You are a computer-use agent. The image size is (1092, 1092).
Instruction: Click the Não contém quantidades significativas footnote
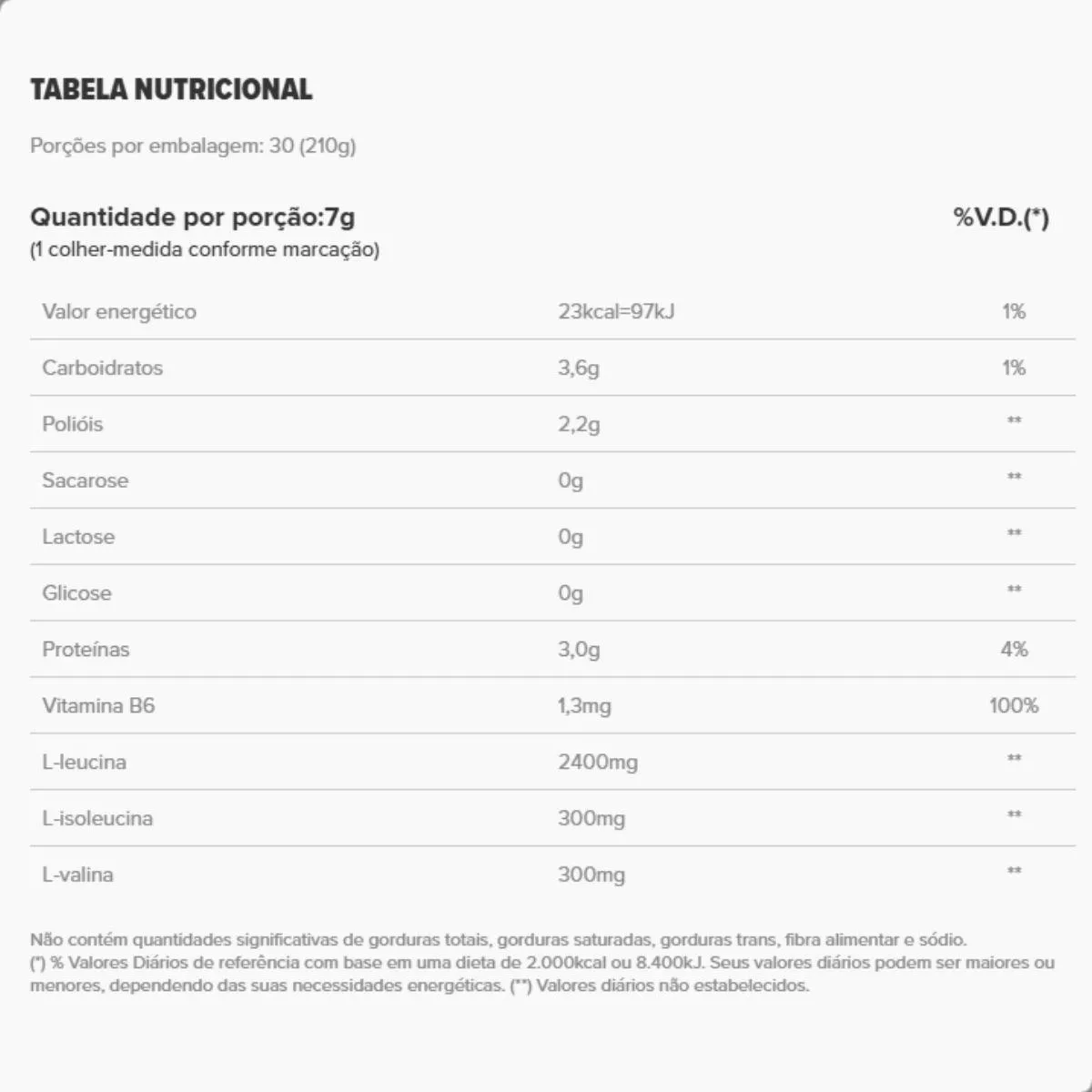(x=499, y=940)
